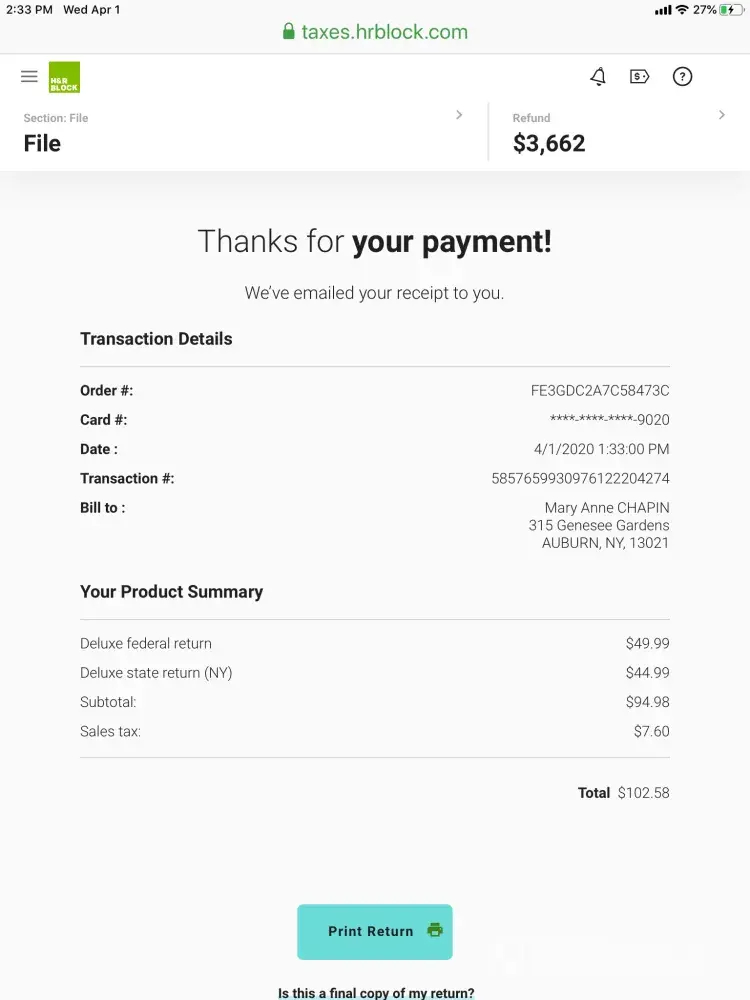Open the hamburger navigation menu
The height and width of the screenshot is (1000, 750).
point(29,77)
